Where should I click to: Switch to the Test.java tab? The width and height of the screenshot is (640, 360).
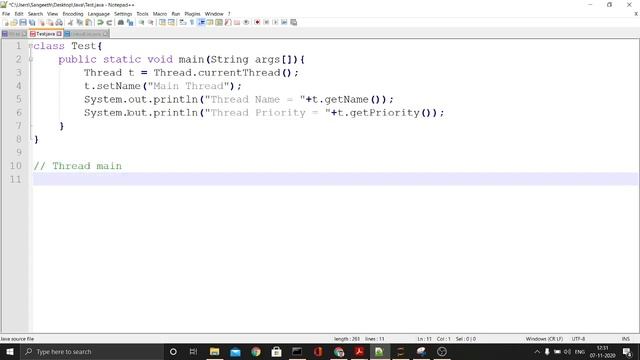[45, 34]
